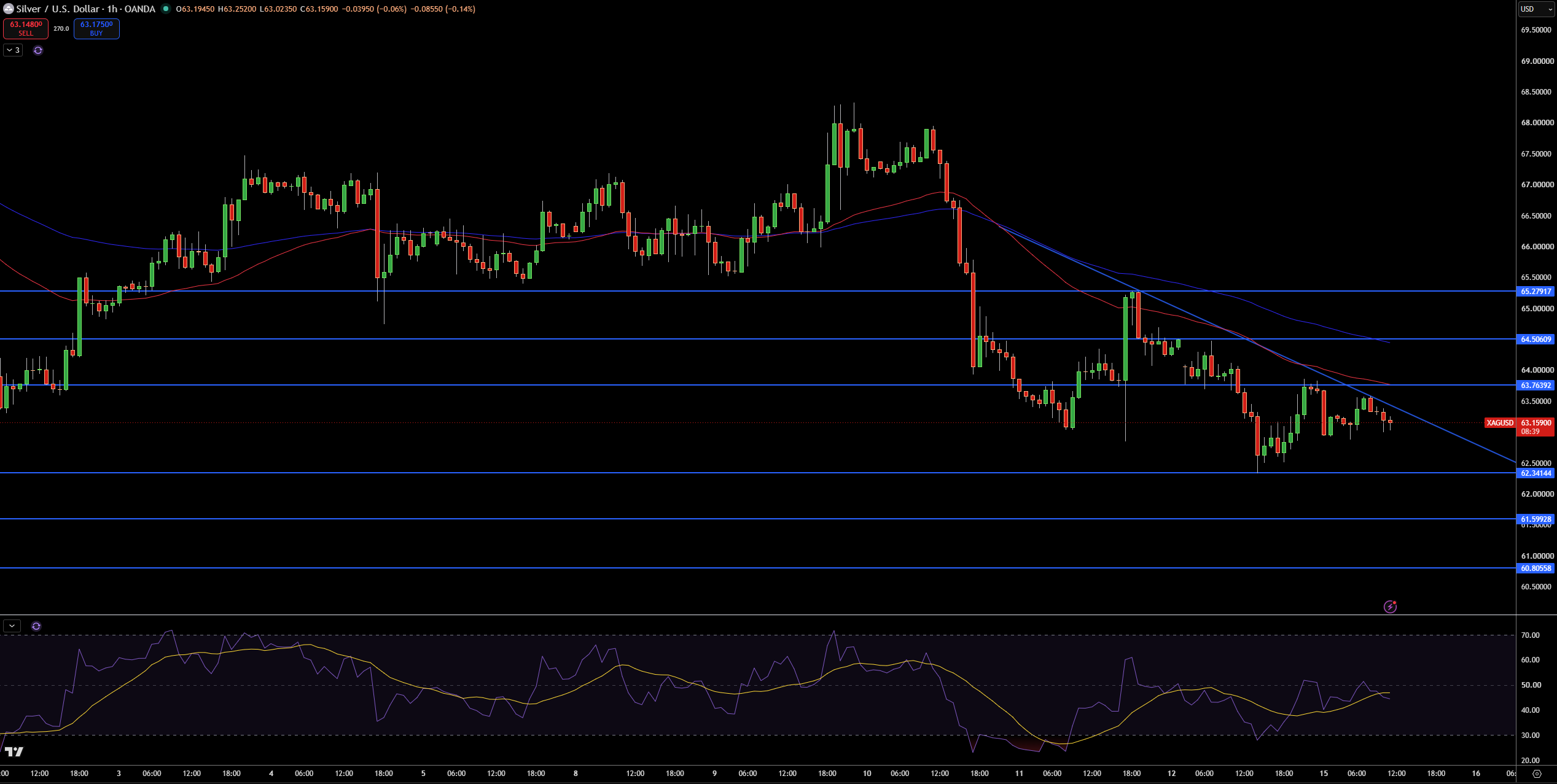Open chart settings hexagon gear icon
Viewport: 1557px width, 784px height.
click(1537, 774)
